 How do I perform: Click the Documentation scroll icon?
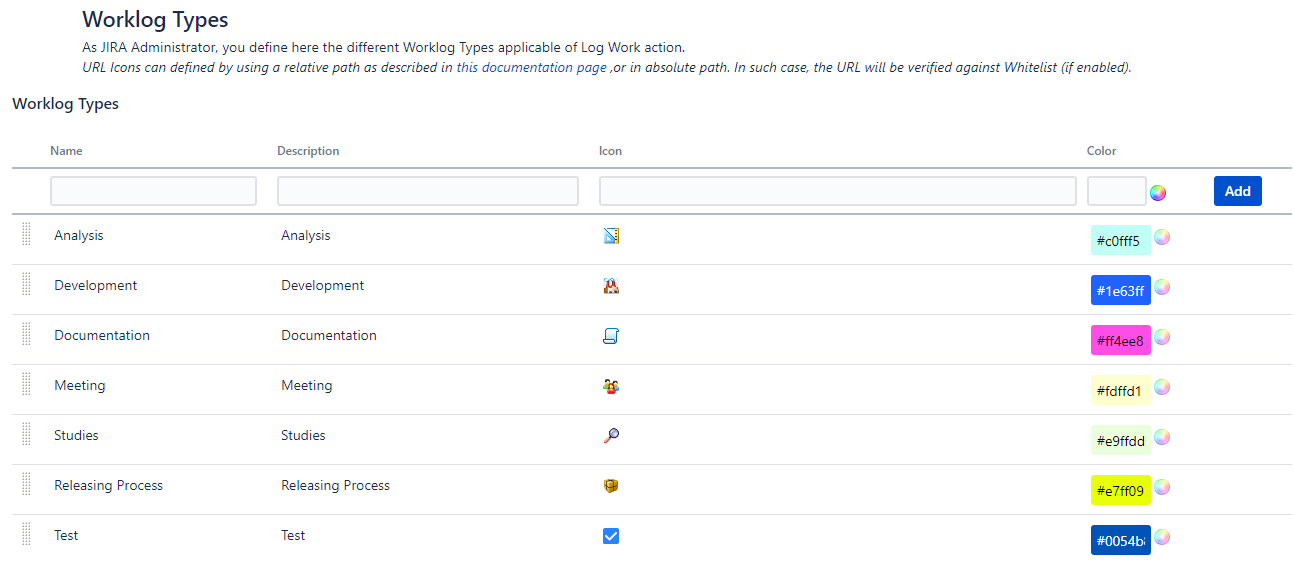611,336
